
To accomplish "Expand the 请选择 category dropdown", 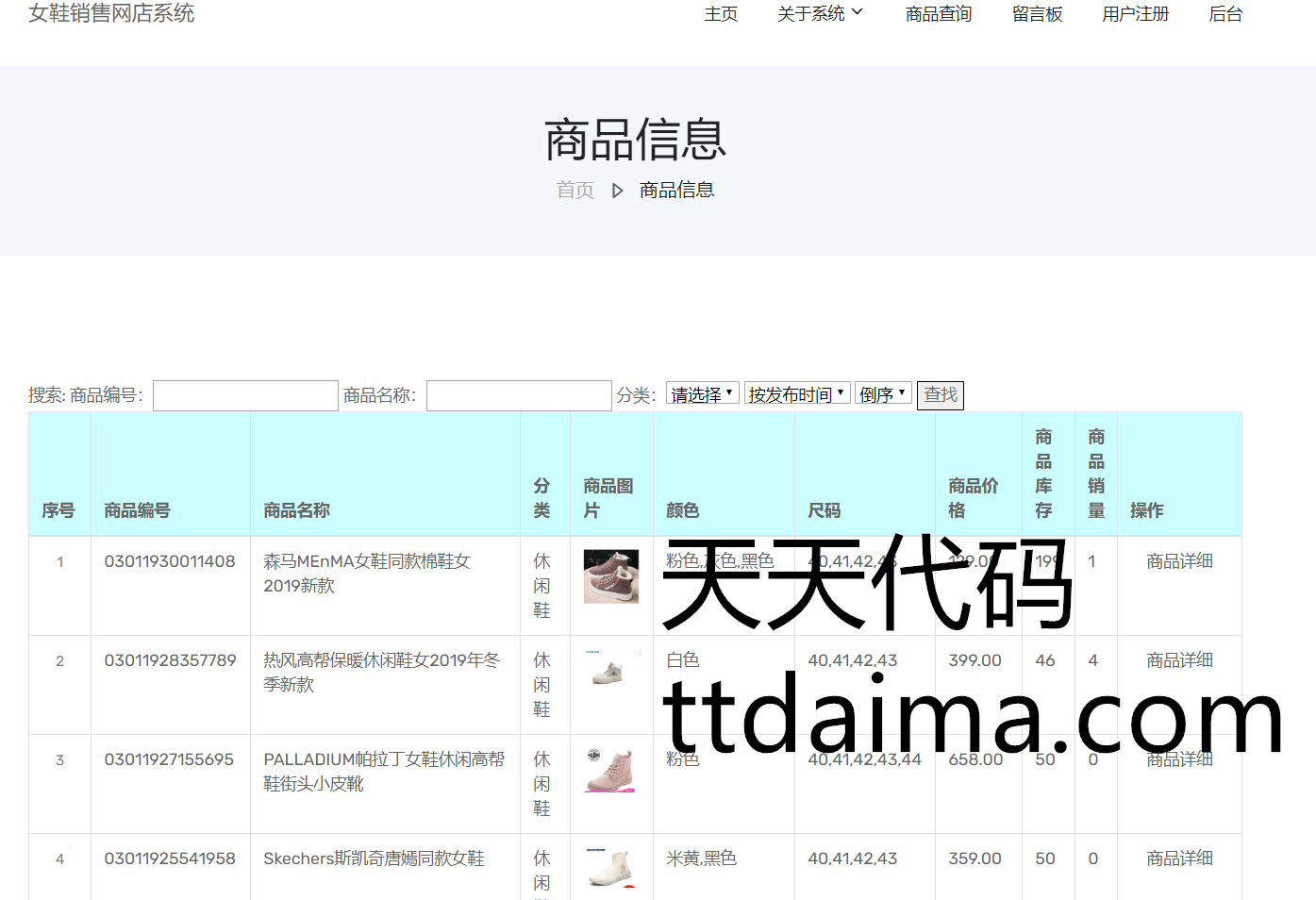I will click(702, 394).
